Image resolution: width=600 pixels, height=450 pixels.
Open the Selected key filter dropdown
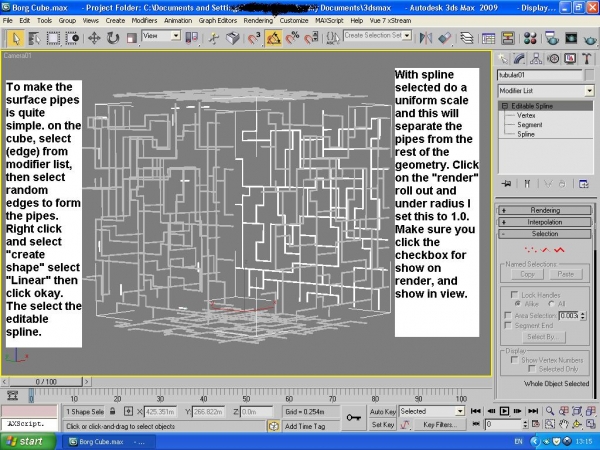click(460, 411)
